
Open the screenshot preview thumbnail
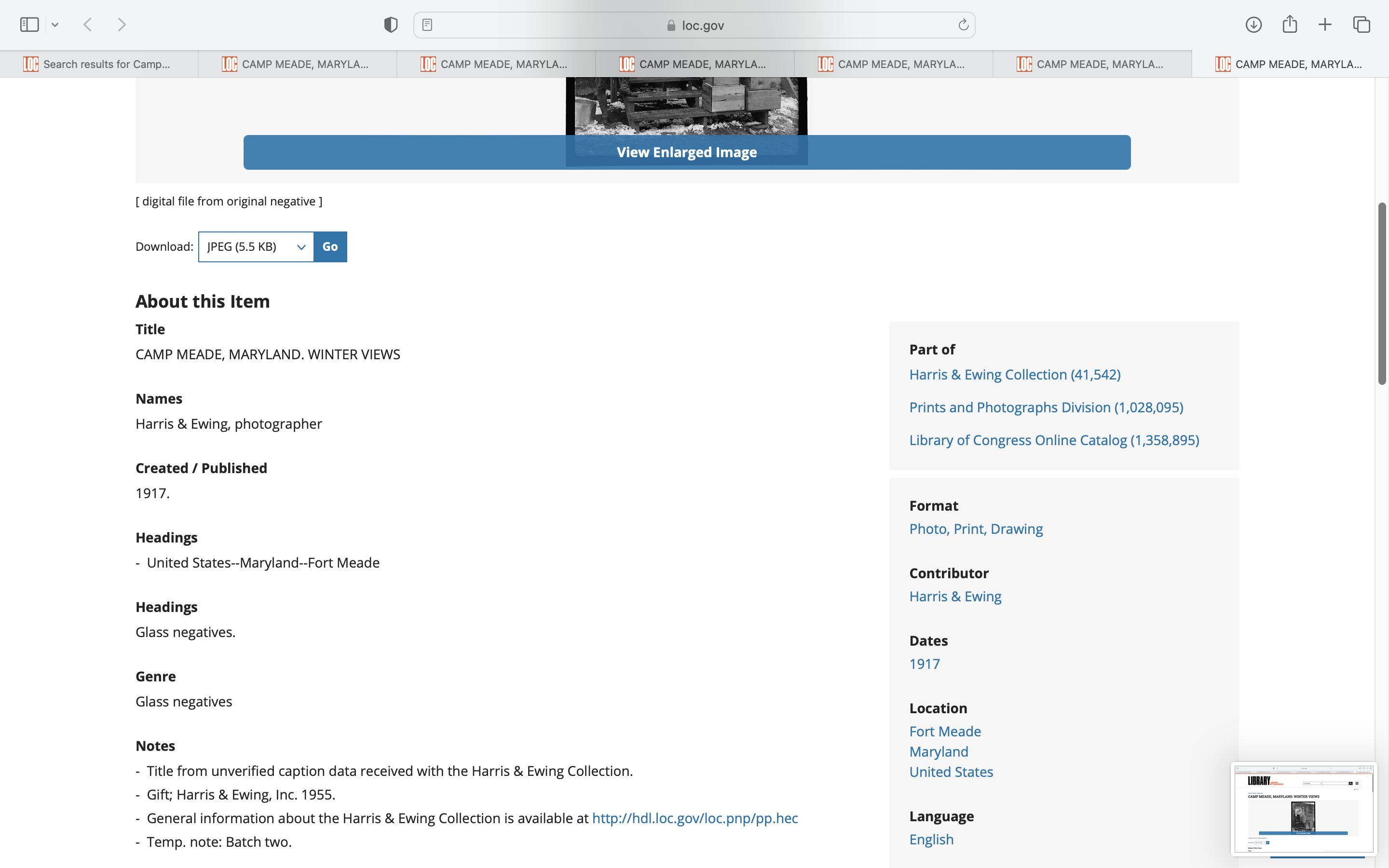1303,808
